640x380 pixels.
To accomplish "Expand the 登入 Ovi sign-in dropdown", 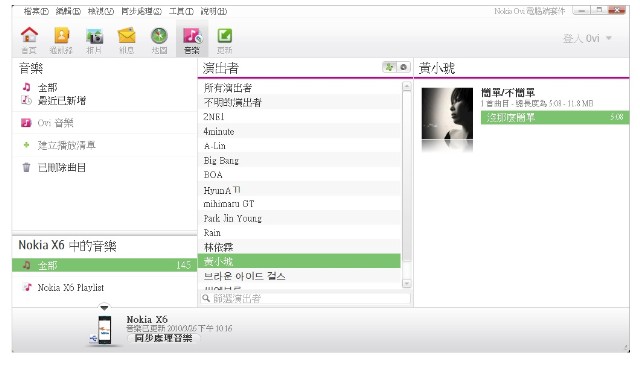I will coord(587,38).
